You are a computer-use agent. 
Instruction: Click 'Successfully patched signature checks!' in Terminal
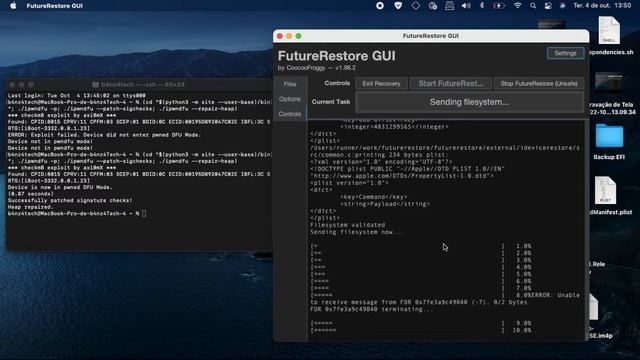click(70, 200)
